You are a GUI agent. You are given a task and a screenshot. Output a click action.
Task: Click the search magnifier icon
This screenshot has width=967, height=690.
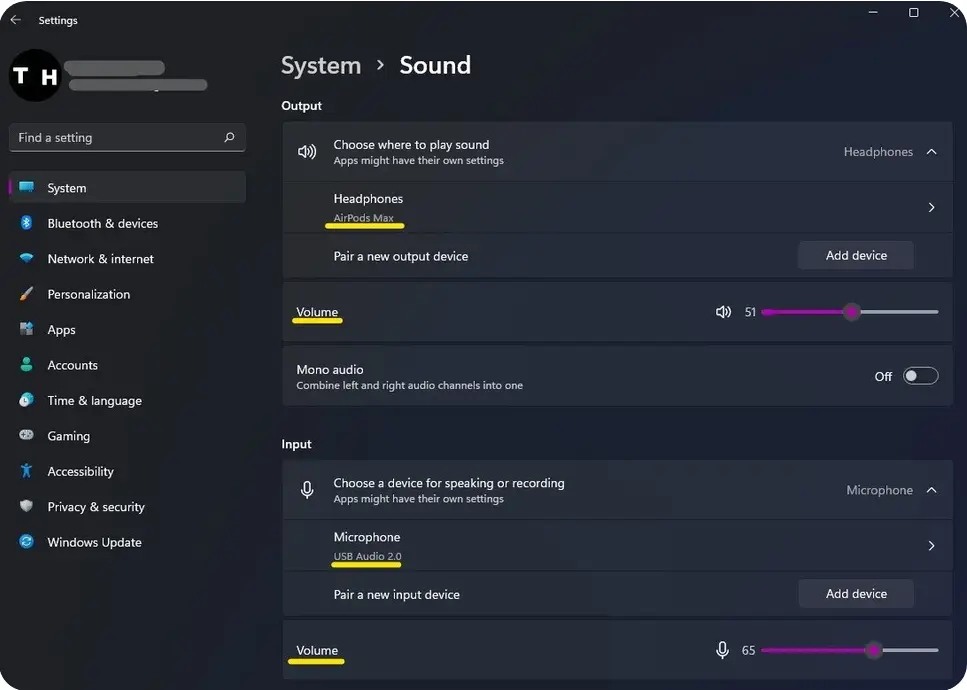[x=229, y=137]
